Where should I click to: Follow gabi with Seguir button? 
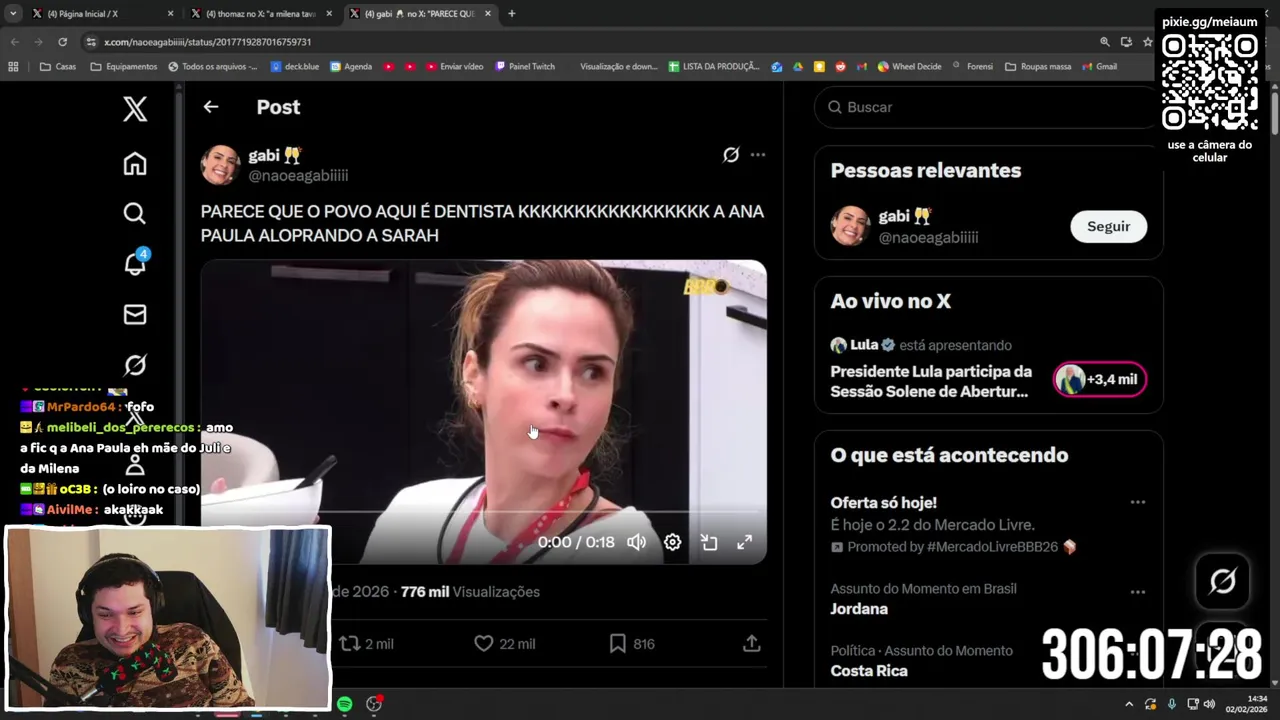point(1108,227)
